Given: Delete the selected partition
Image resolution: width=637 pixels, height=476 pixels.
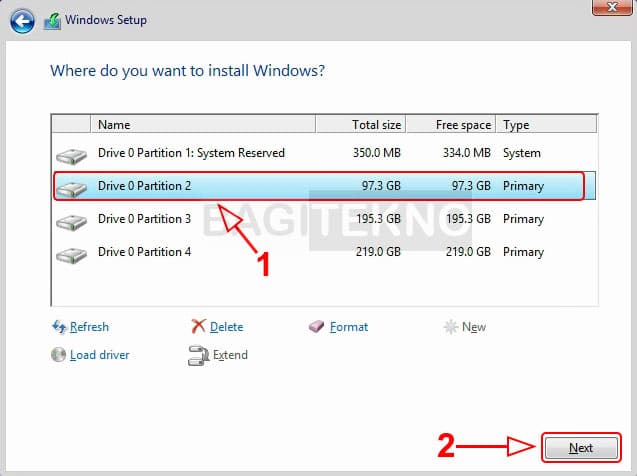Looking at the screenshot, I should tap(226, 327).
